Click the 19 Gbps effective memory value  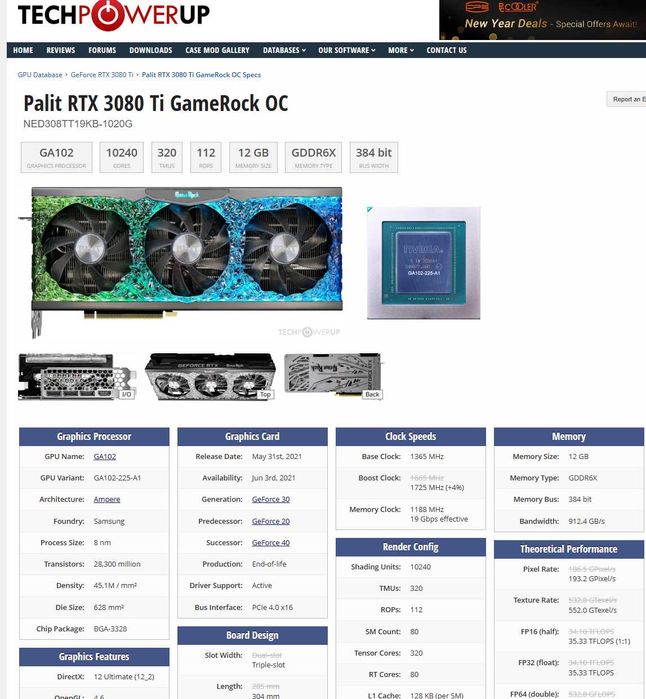click(439, 519)
